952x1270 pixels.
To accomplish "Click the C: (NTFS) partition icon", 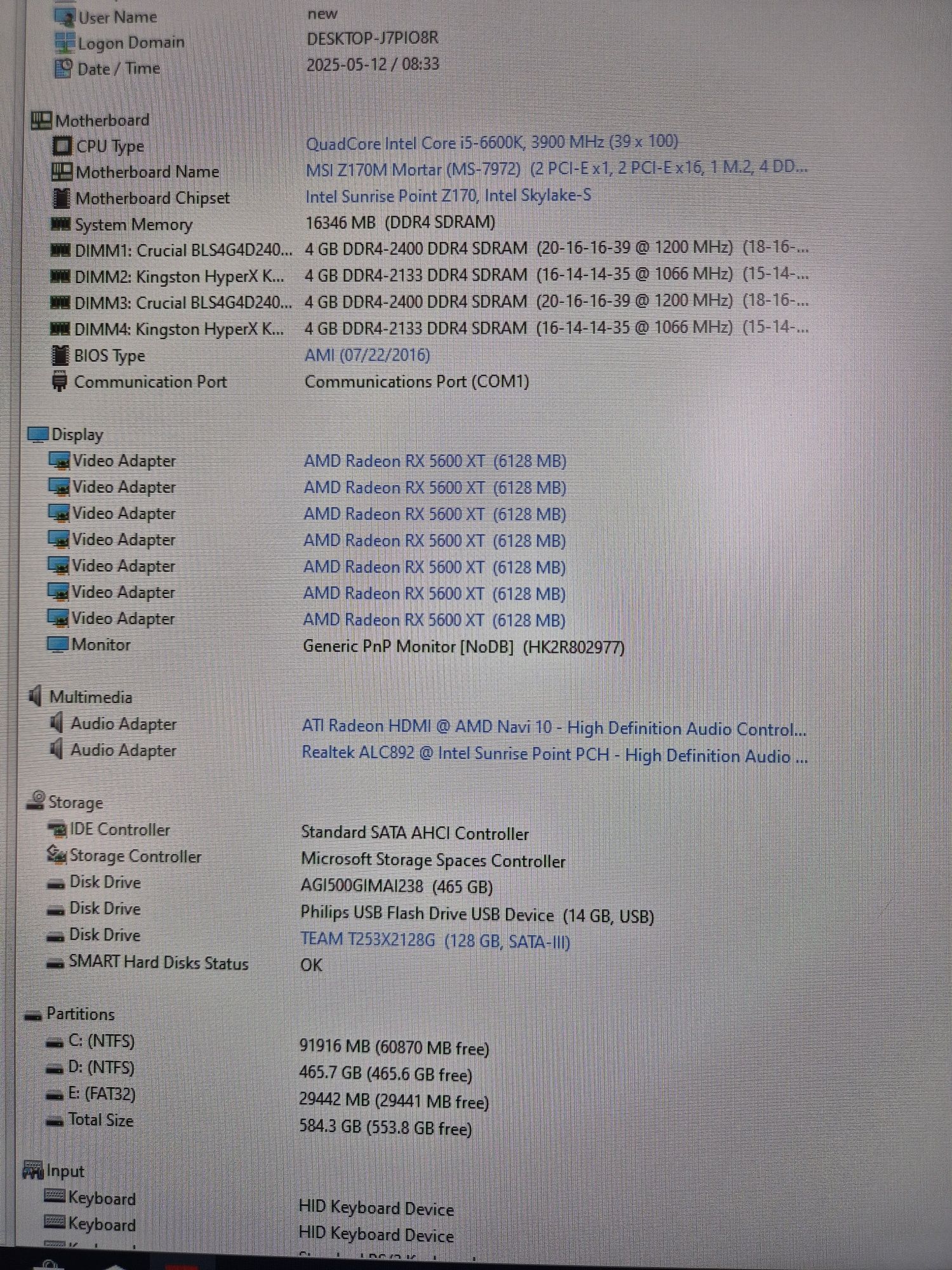I will (55, 1042).
